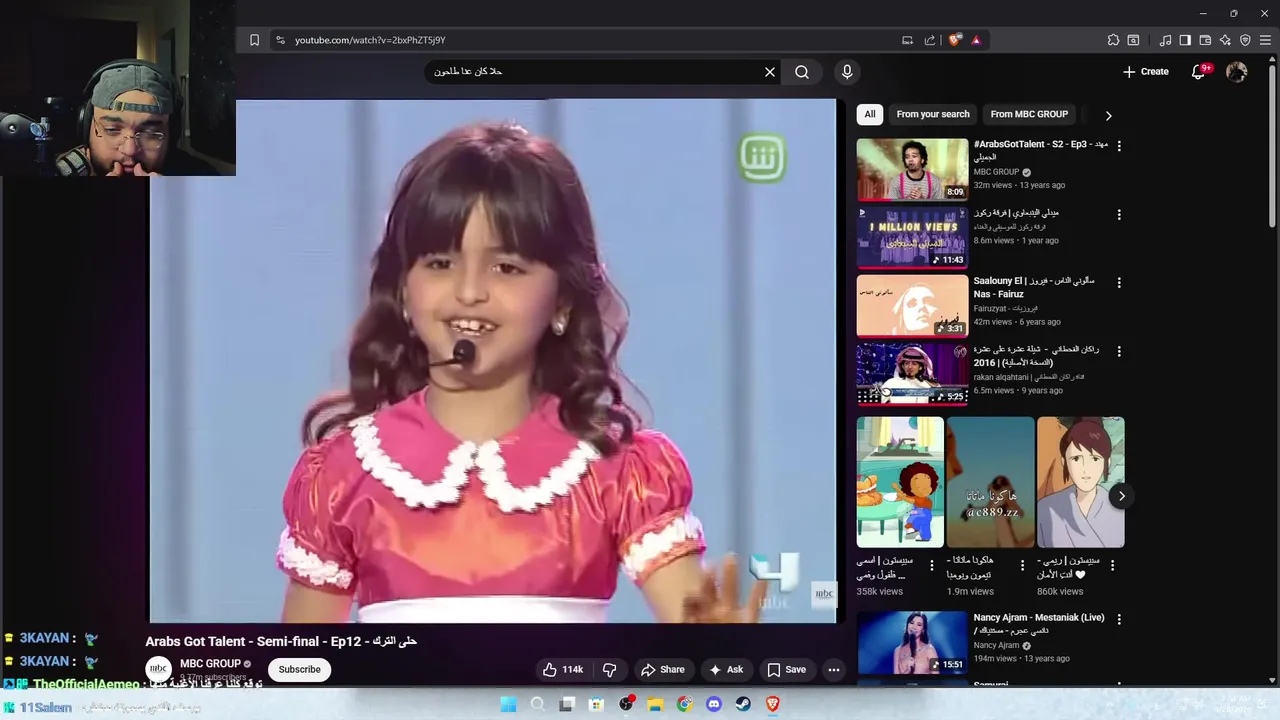Click the MBC GROUP channel under S2 Ep3 video
The width and height of the screenshot is (1280, 720).
coord(996,172)
